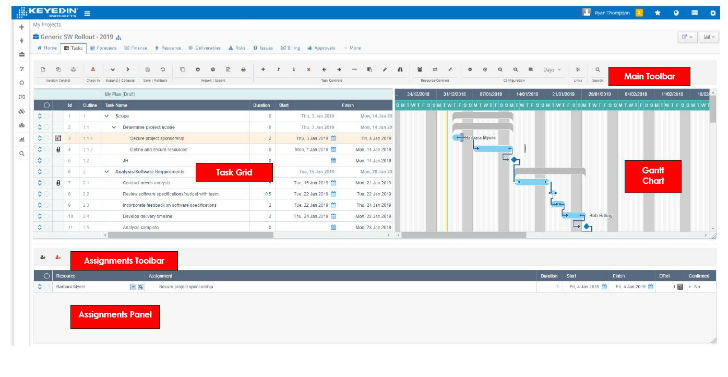Screen dimensions: 728x377
Task: Click the find binoculars icon in toolbar
Action: tap(400, 70)
